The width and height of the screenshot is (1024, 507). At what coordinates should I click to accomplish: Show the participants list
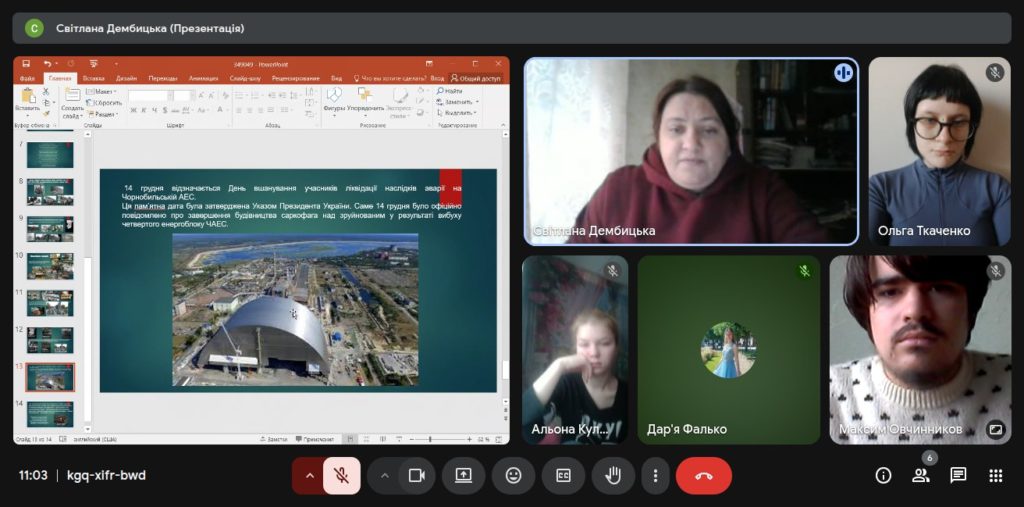pos(920,476)
